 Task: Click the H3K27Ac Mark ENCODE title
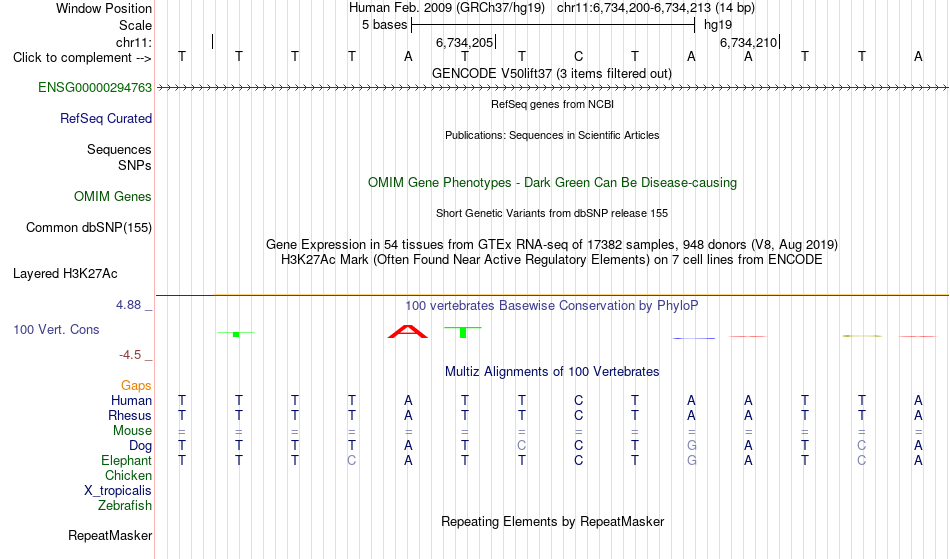pyautogui.click(x=551, y=259)
